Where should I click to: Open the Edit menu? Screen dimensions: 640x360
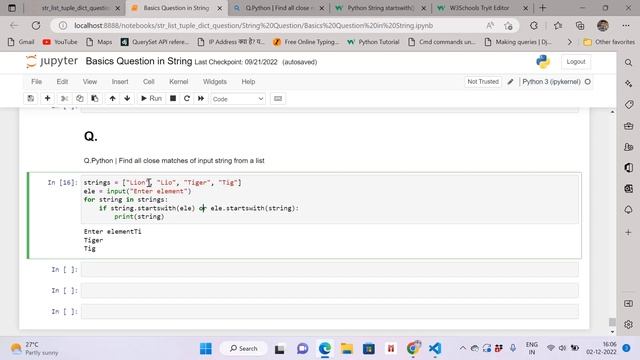(x=62, y=82)
